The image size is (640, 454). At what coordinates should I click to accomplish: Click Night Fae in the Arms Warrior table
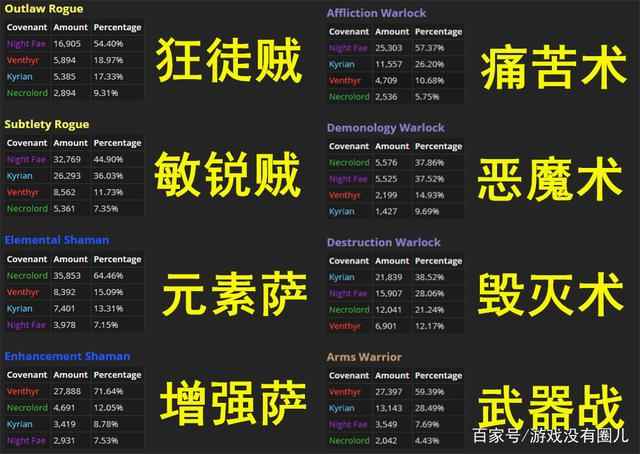point(348,424)
